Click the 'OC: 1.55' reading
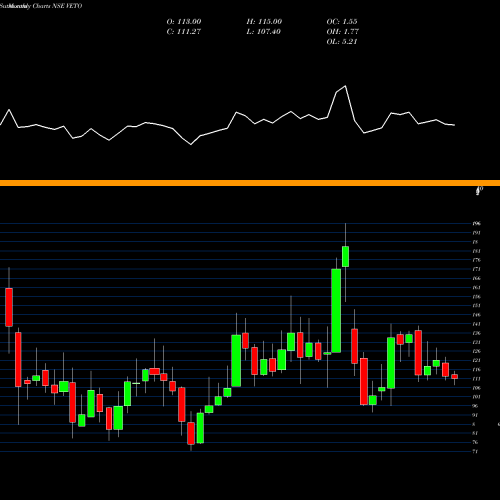This screenshot has height=500, width=500. pos(342,21)
